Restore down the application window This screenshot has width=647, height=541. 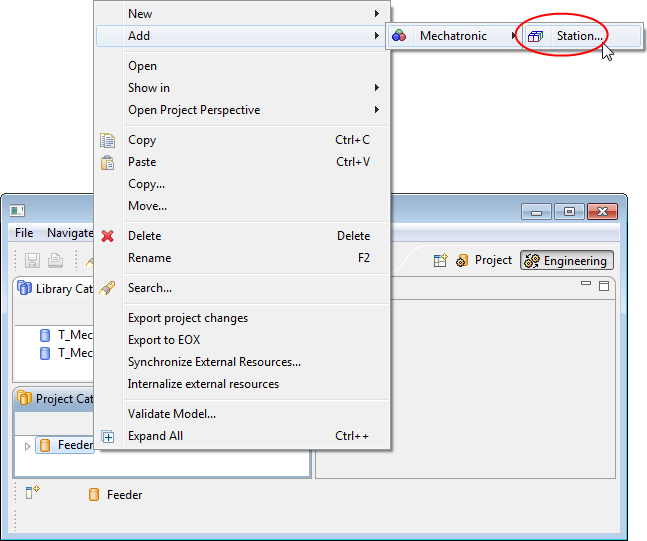pyautogui.click(x=569, y=212)
